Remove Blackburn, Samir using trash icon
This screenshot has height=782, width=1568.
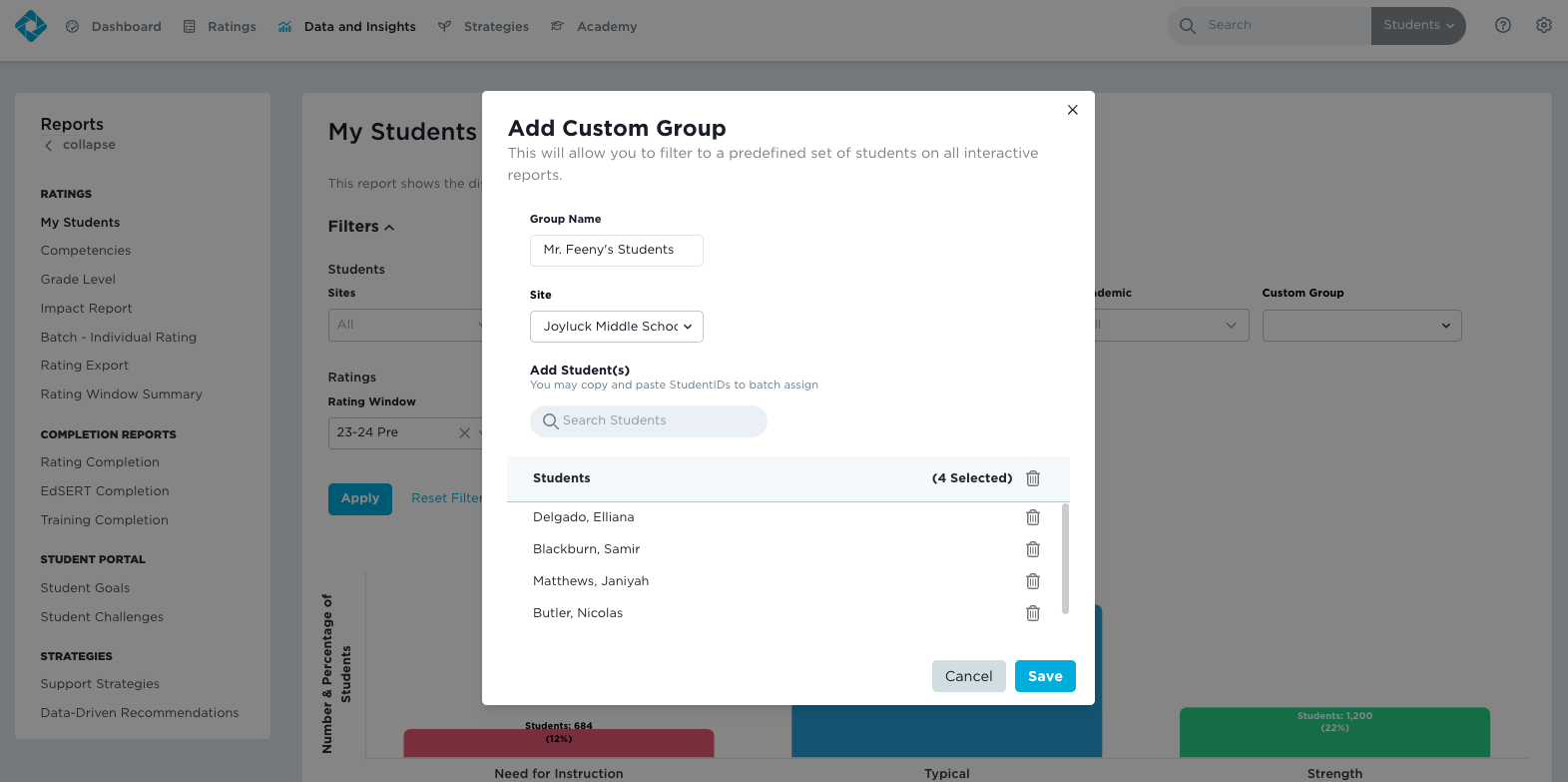click(1033, 549)
